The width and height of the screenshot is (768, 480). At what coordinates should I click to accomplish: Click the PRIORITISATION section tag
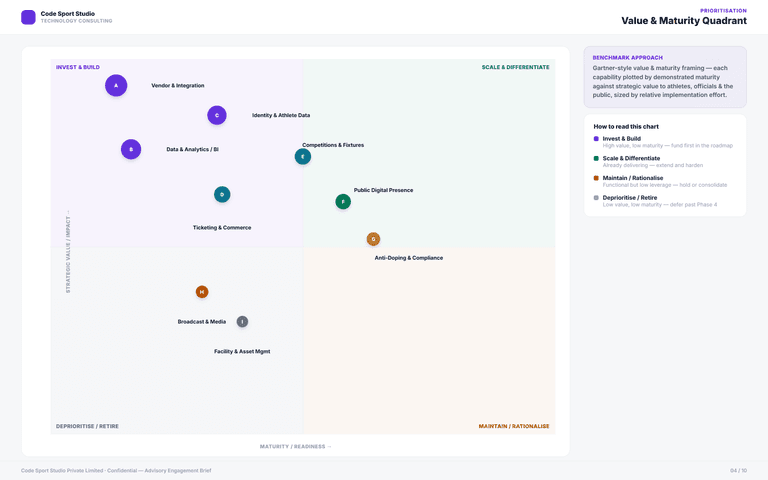point(723,11)
